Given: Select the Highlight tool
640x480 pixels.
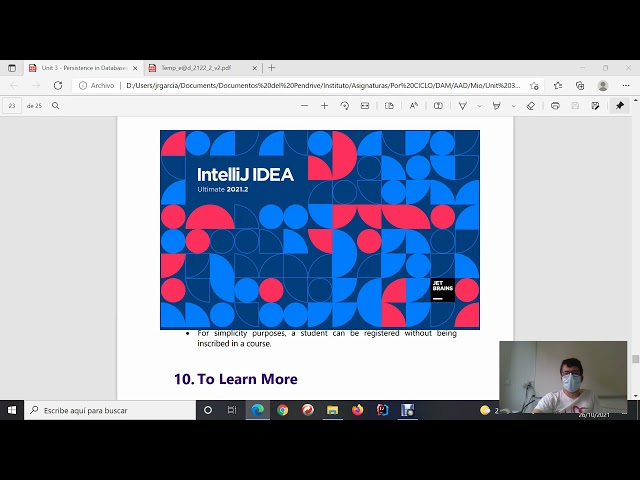Looking at the screenshot, I should pos(497,106).
